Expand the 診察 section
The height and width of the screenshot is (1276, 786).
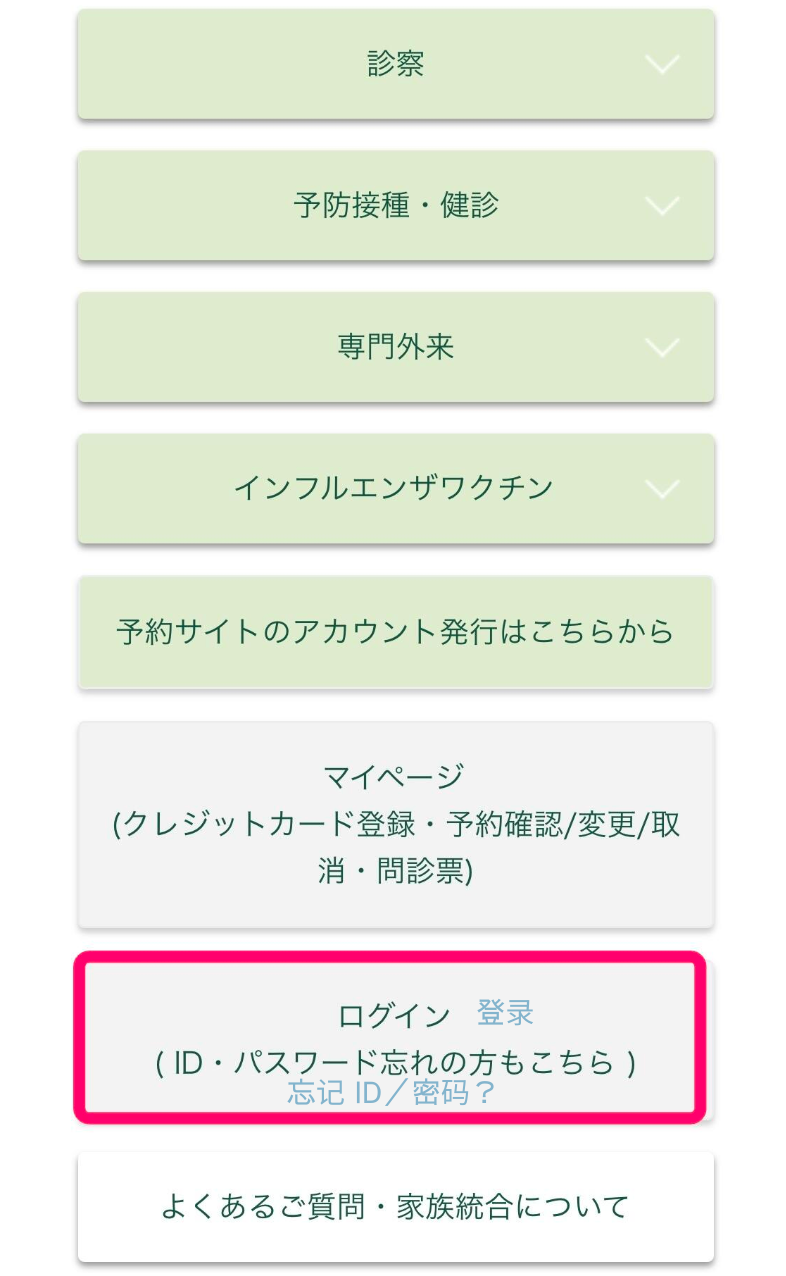(x=396, y=65)
